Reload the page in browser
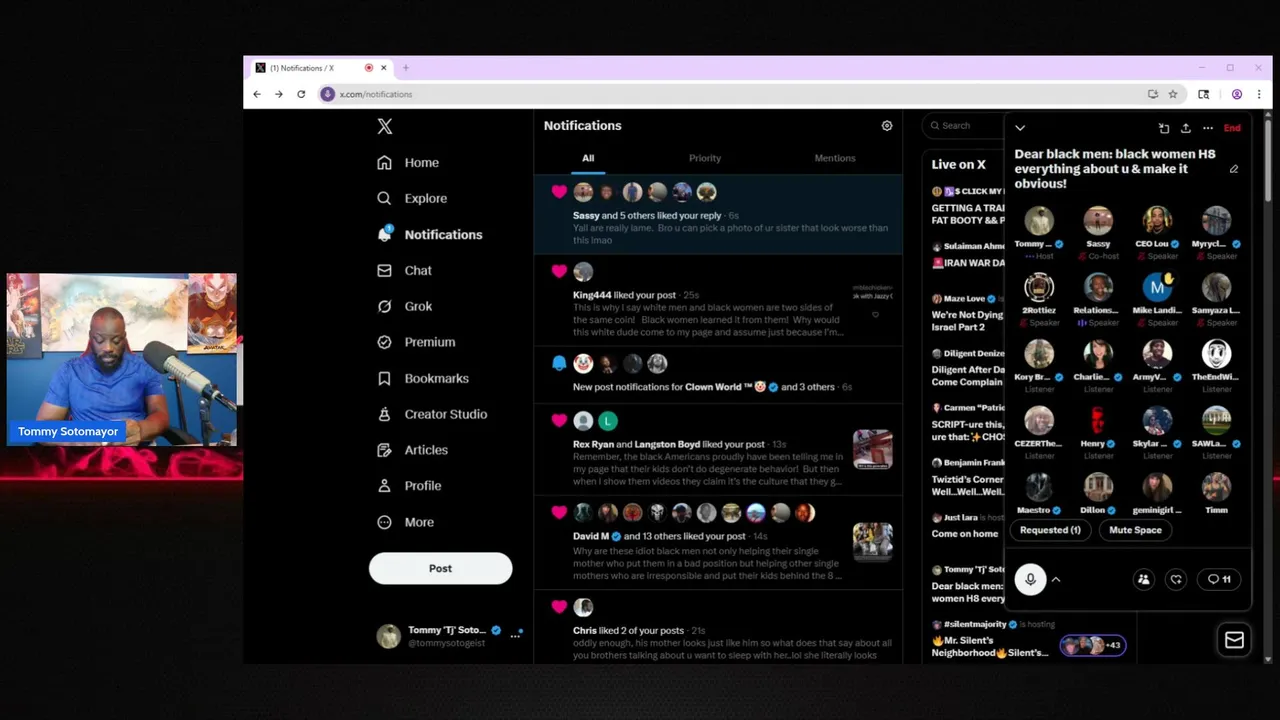The height and width of the screenshot is (720, 1280). pyautogui.click(x=301, y=94)
